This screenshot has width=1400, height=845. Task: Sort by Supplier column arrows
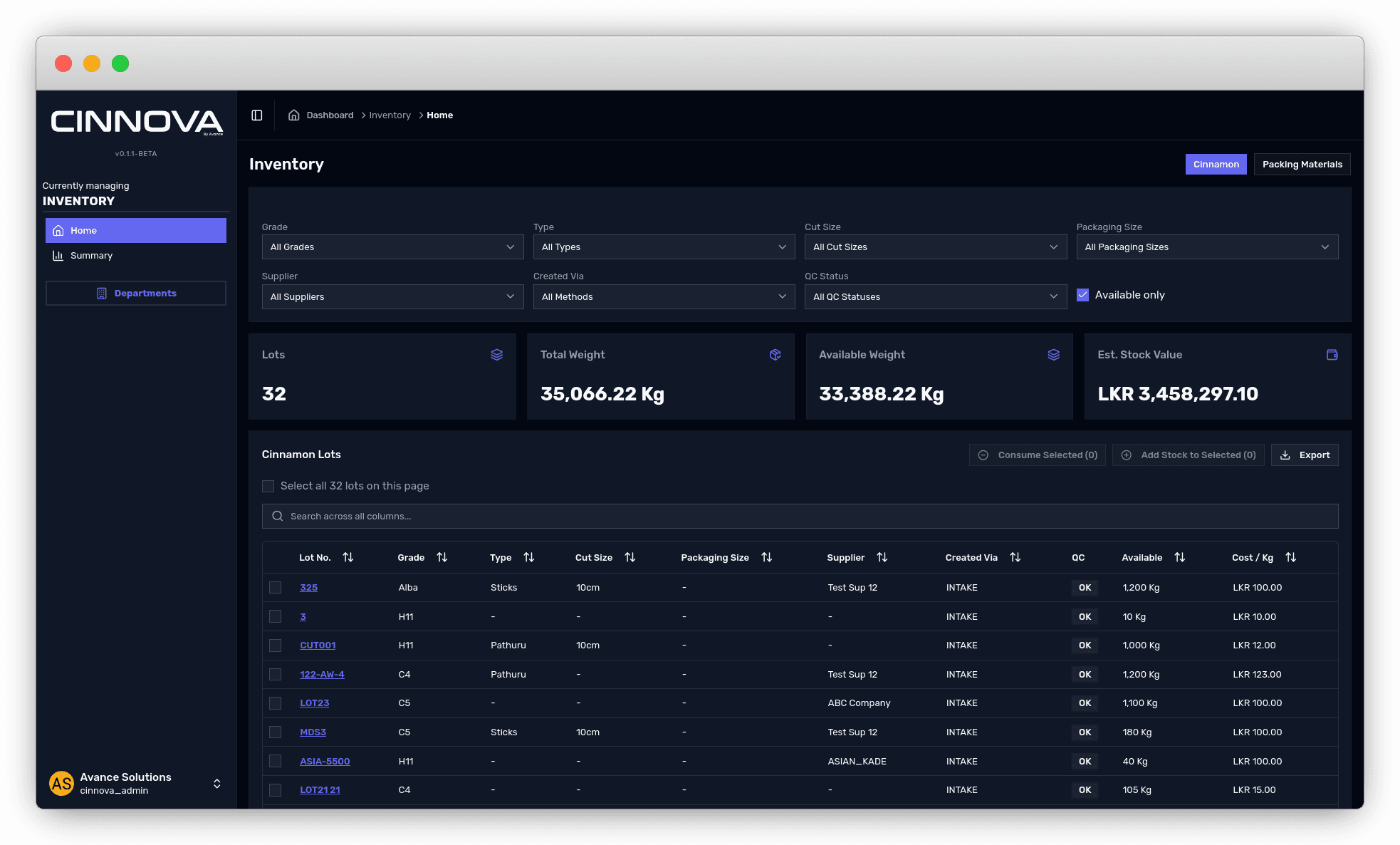pos(882,557)
